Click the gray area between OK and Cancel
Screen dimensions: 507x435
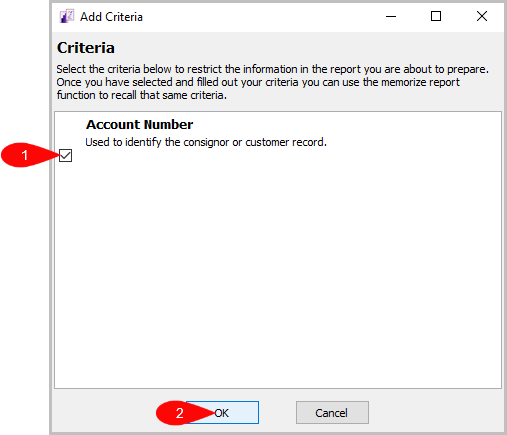[277, 413]
